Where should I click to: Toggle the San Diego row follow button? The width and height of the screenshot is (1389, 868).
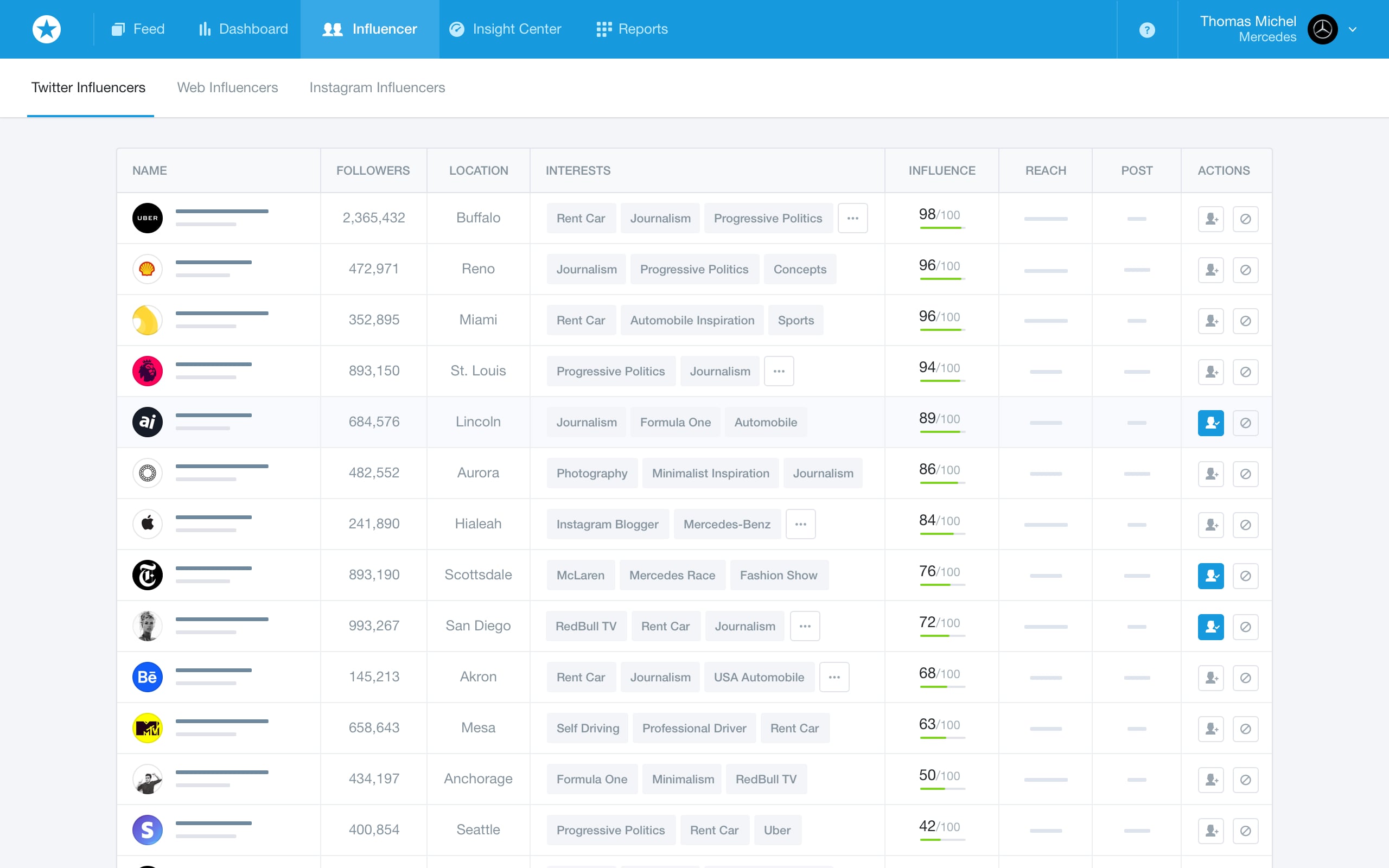(x=1210, y=627)
